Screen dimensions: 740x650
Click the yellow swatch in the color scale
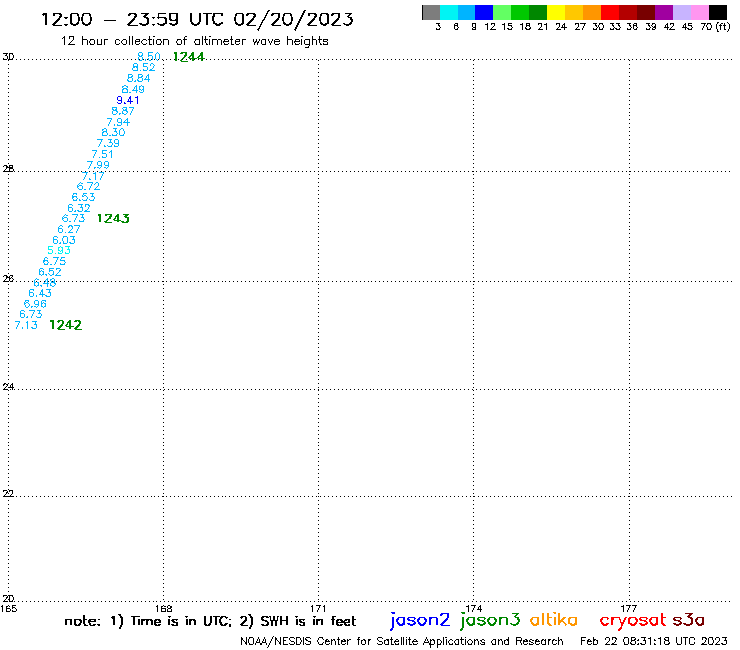coord(556,12)
